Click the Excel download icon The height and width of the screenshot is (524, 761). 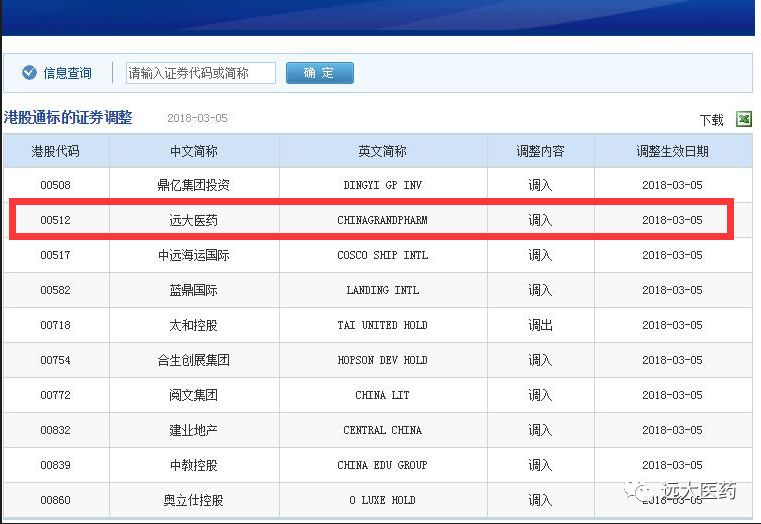[744, 119]
